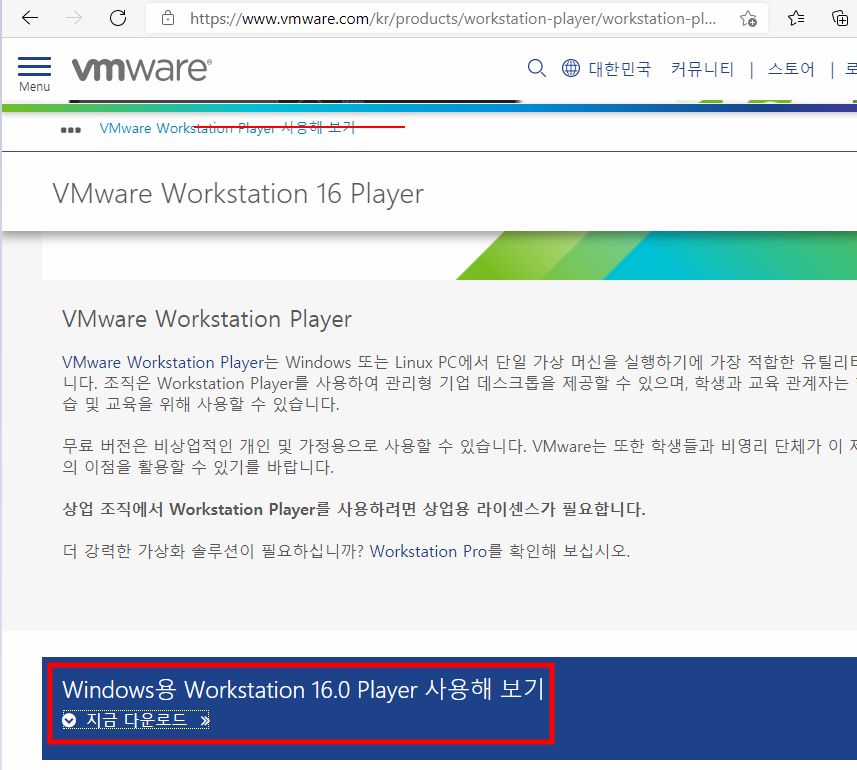Click the Windows용 Workstation 16.0 Player heading
Viewport: 857px width, 770px height.
(x=303, y=689)
